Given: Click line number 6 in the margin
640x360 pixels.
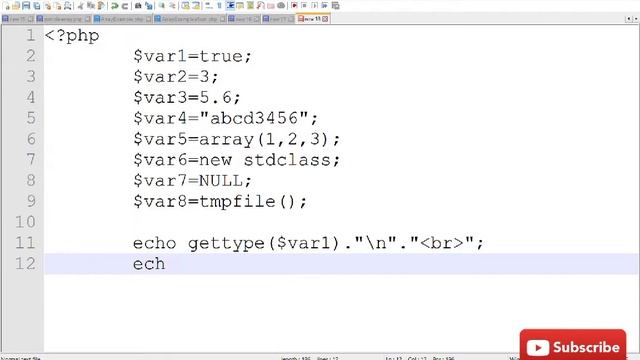Looking at the screenshot, I should point(31,139).
